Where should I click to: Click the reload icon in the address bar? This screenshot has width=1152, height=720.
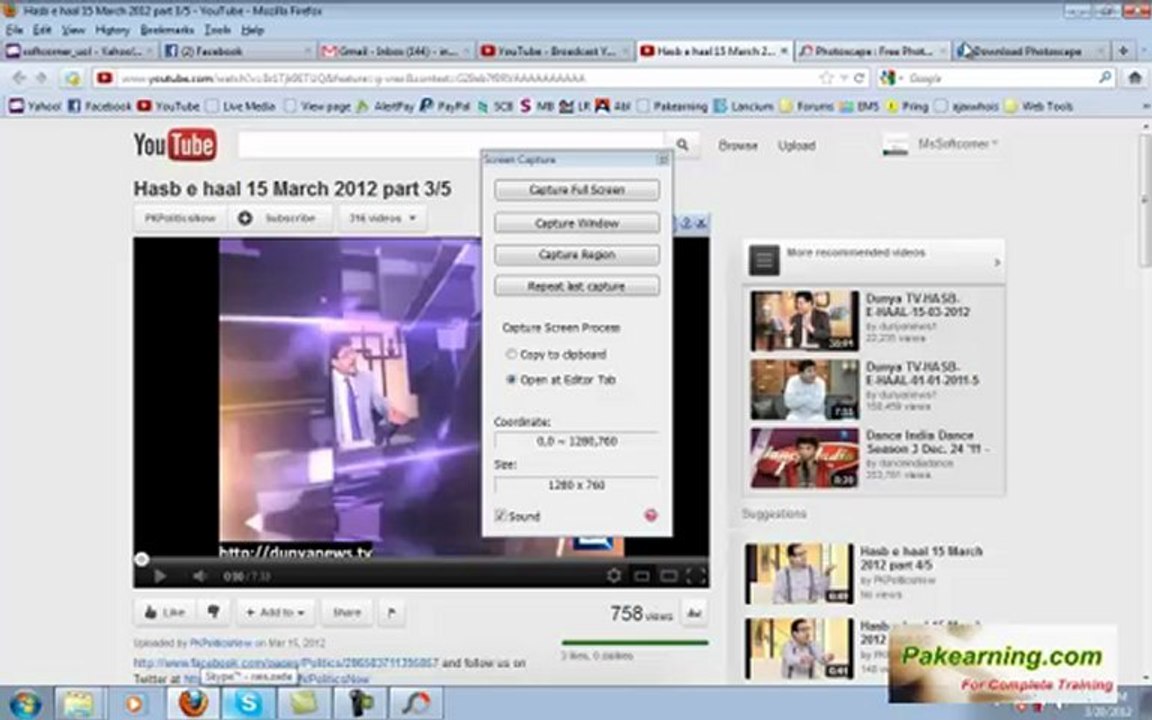pyautogui.click(x=858, y=78)
